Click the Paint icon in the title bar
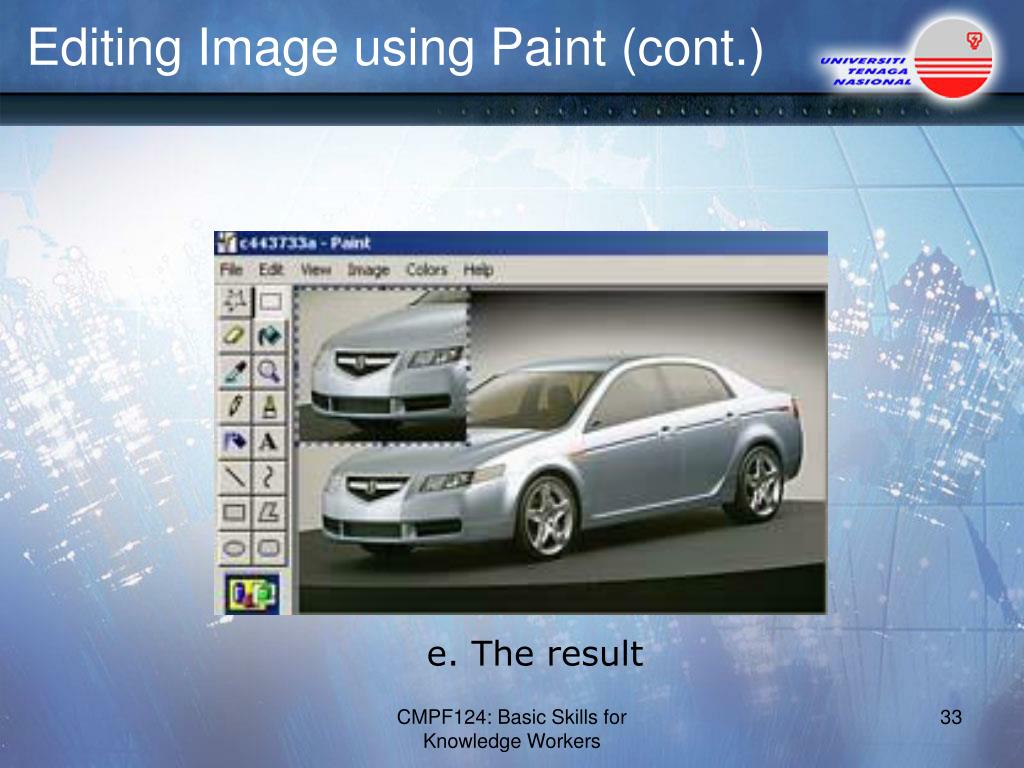The height and width of the screenshot is (768, 1024). coord(226,243)
